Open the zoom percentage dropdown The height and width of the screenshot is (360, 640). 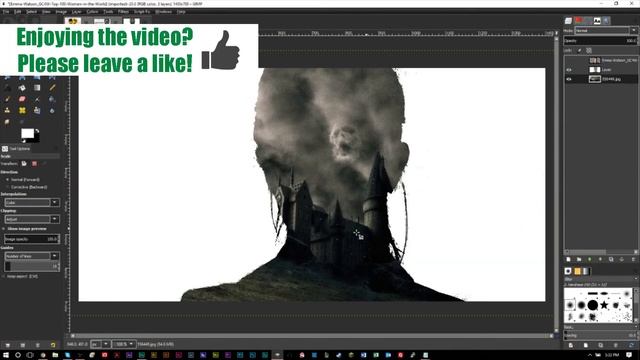(124, 344)
